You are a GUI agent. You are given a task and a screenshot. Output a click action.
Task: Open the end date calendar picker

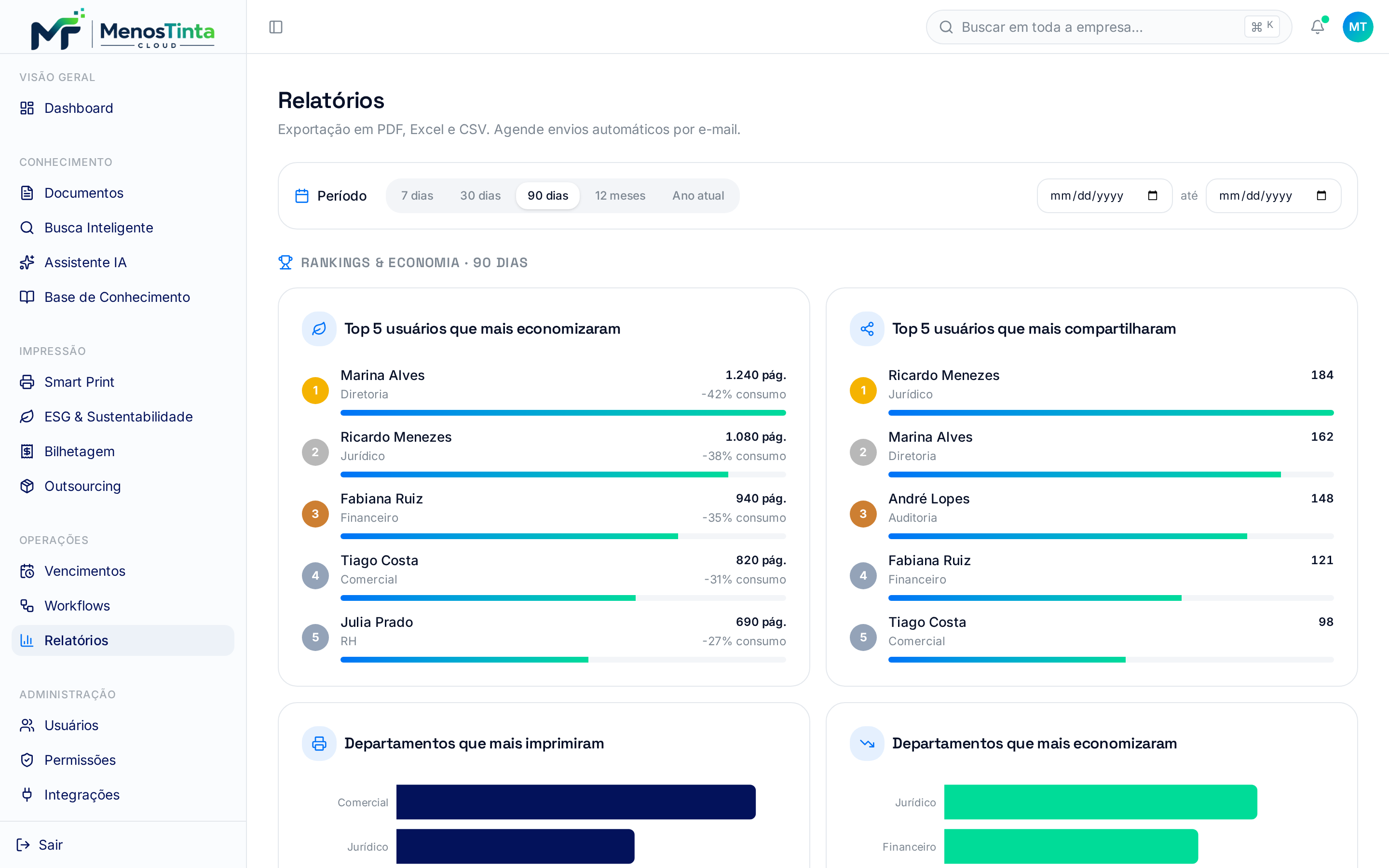[x=1321, y=196]
